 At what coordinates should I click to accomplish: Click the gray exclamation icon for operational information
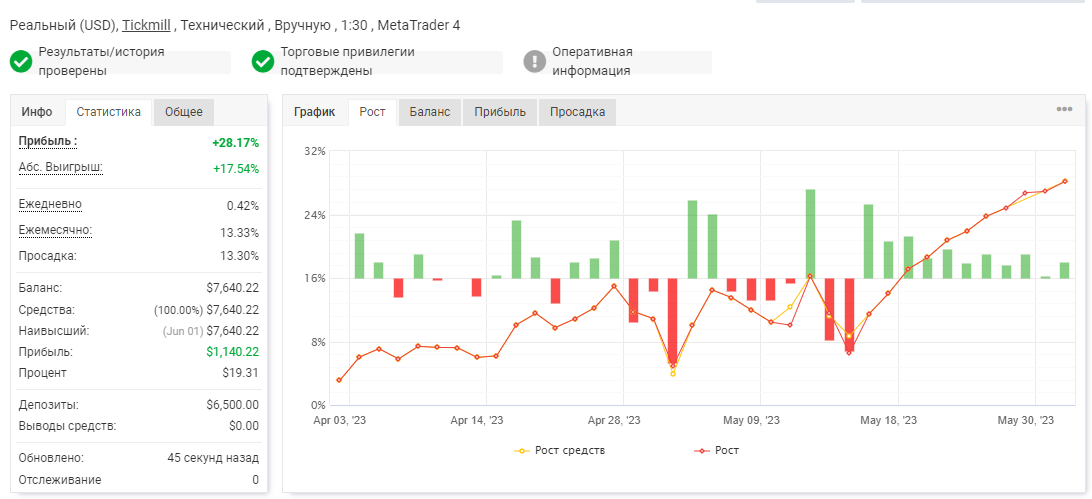534,61
